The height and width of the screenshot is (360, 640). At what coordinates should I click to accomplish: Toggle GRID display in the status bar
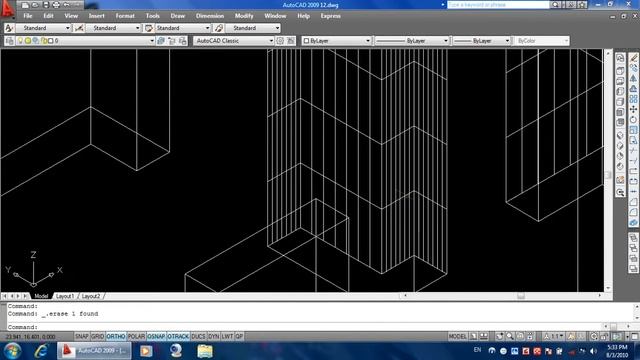97,336
